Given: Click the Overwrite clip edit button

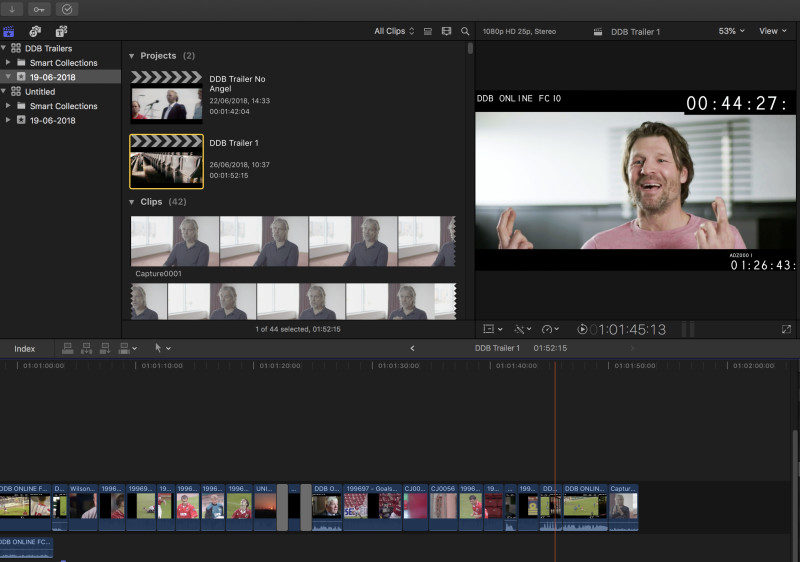Looking at the screenshot, I should [123, 348].
